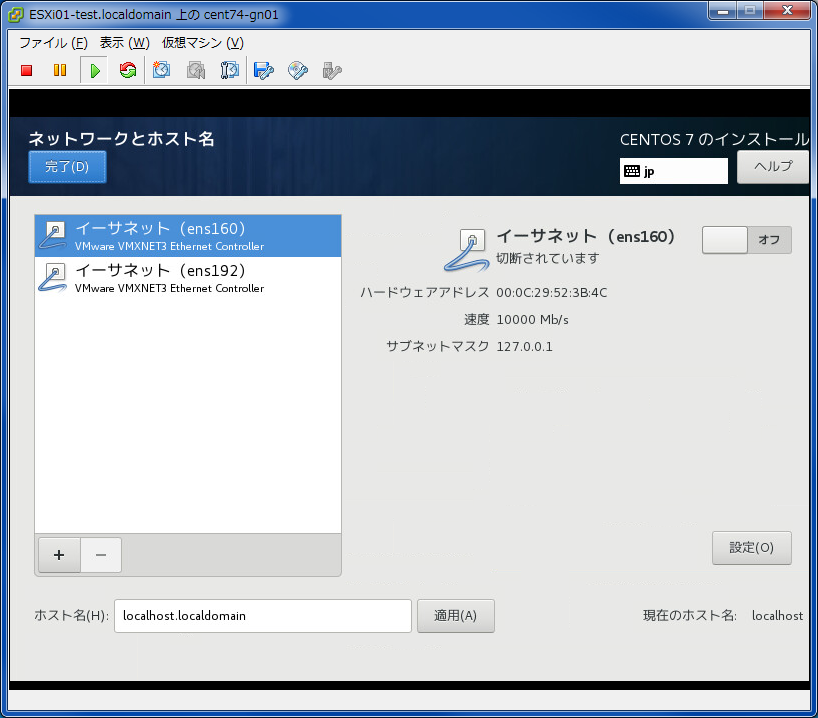Click the subnet mask value 127.0.0.1
Image resolution: width=818 pixels, height=718 pixels.
524,347
